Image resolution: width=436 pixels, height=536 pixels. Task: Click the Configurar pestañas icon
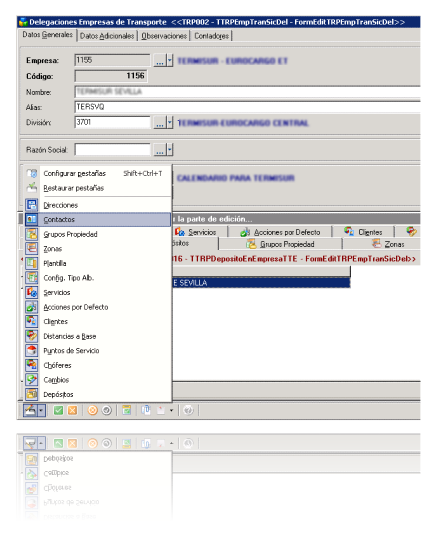pyautogui.click(x=31, y=173)
